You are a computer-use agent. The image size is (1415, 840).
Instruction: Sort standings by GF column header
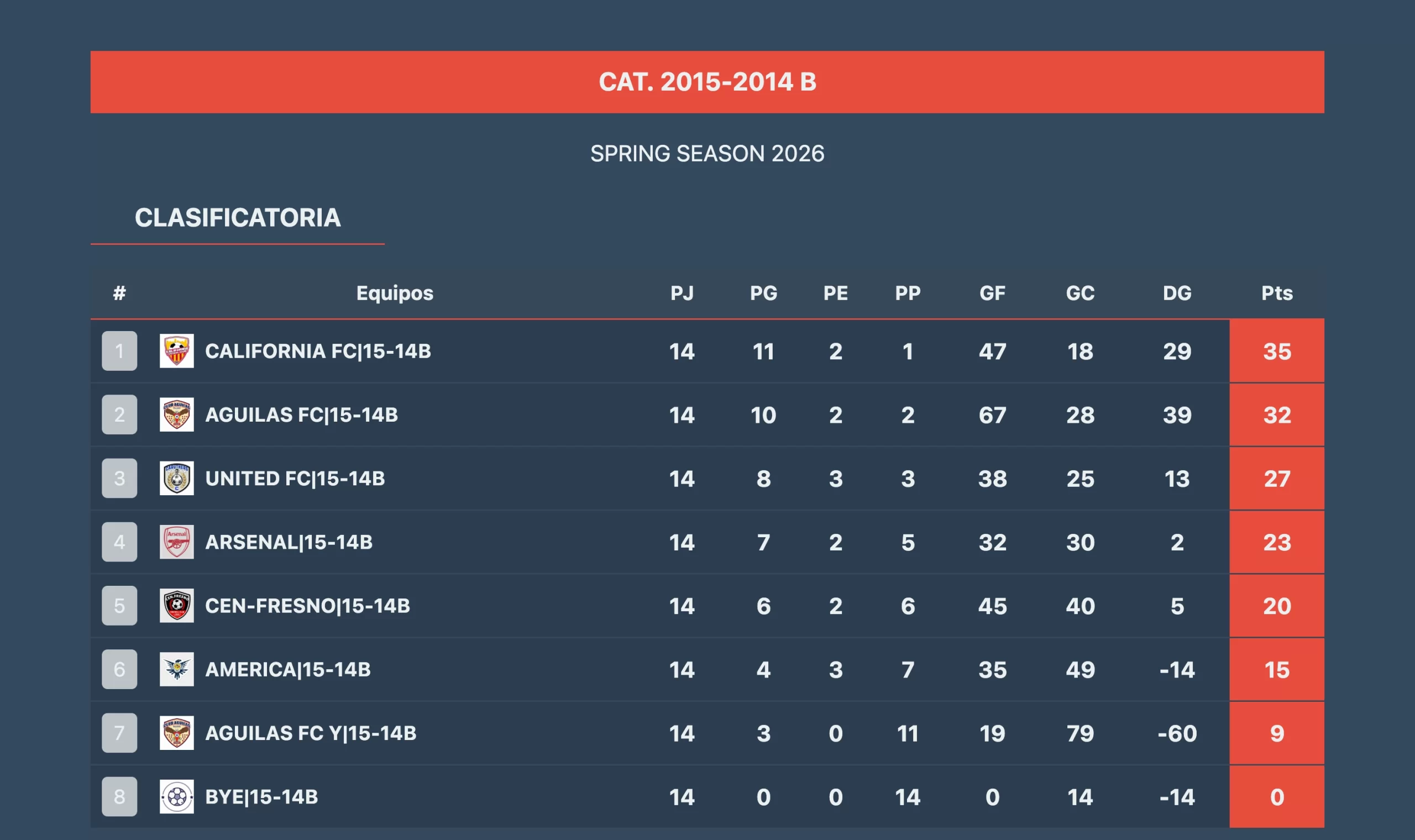[x=993, y=293]
